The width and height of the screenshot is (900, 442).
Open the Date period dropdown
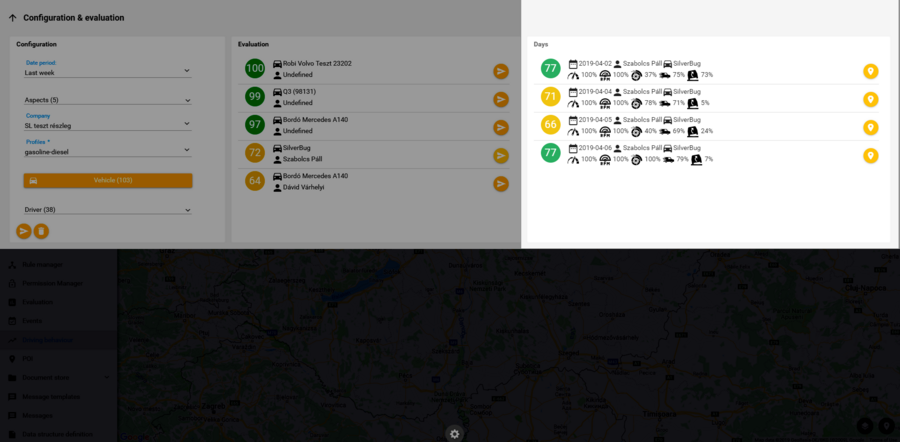[x=107, y=71]
